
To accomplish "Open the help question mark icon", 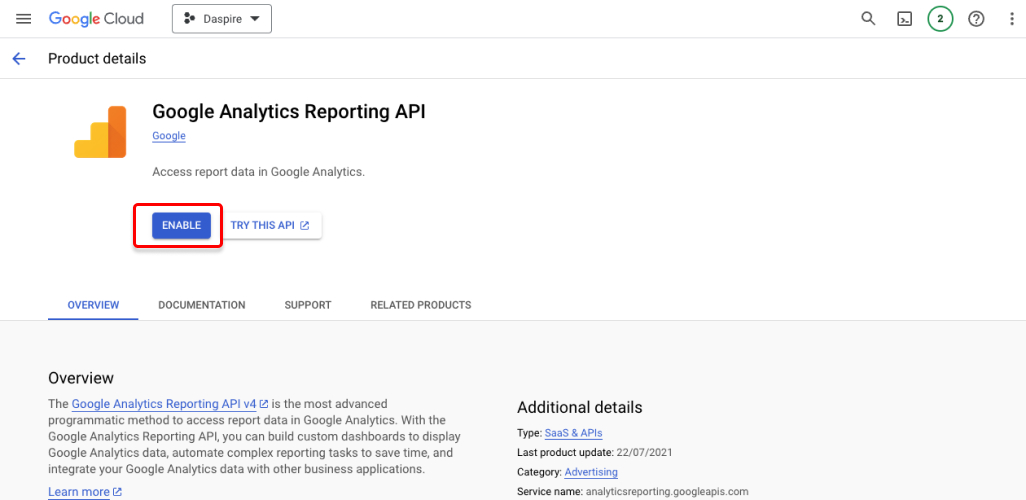I will [x=976, y=19].
